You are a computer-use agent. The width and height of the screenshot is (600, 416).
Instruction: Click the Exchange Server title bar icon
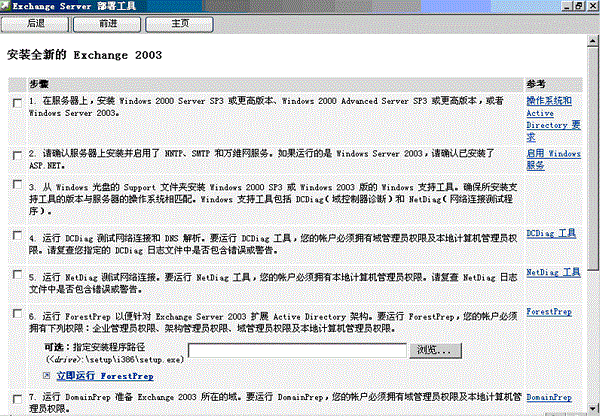(5, 6)
